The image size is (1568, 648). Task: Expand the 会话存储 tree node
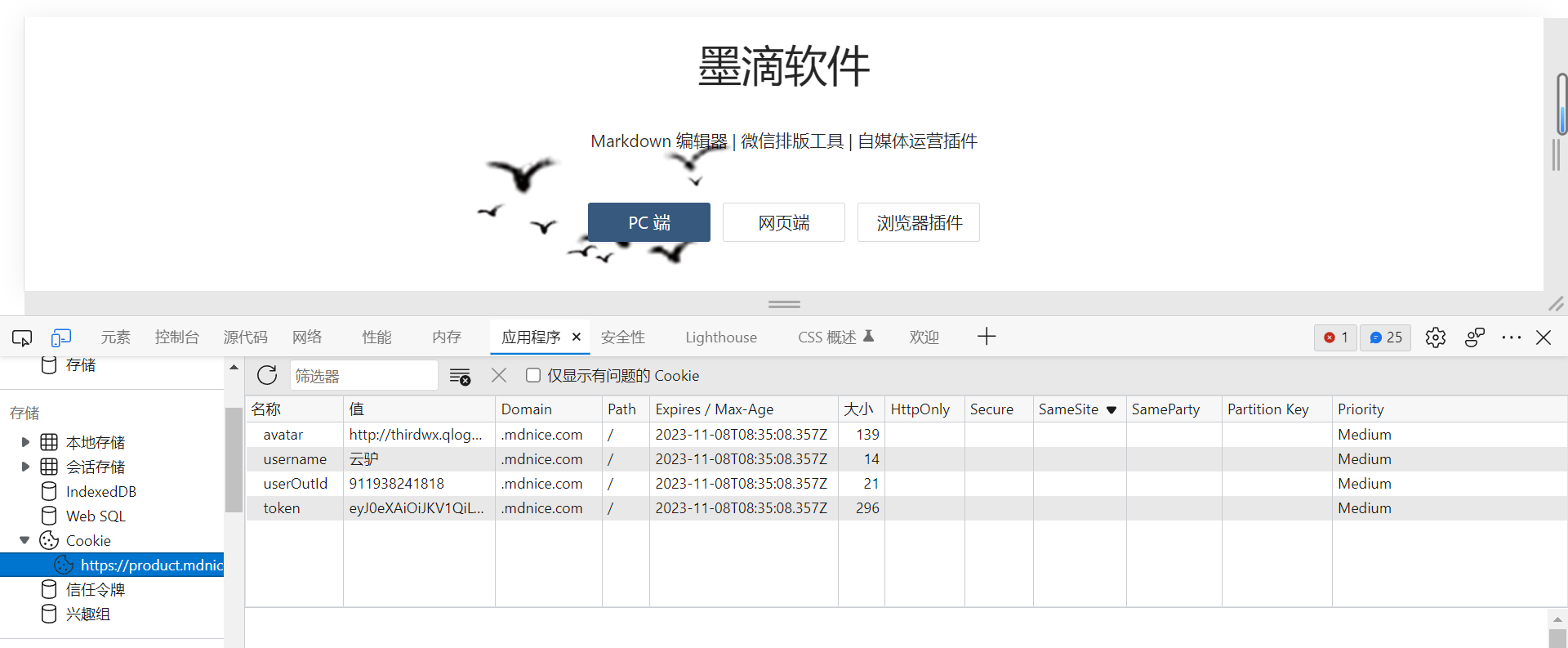25,467
